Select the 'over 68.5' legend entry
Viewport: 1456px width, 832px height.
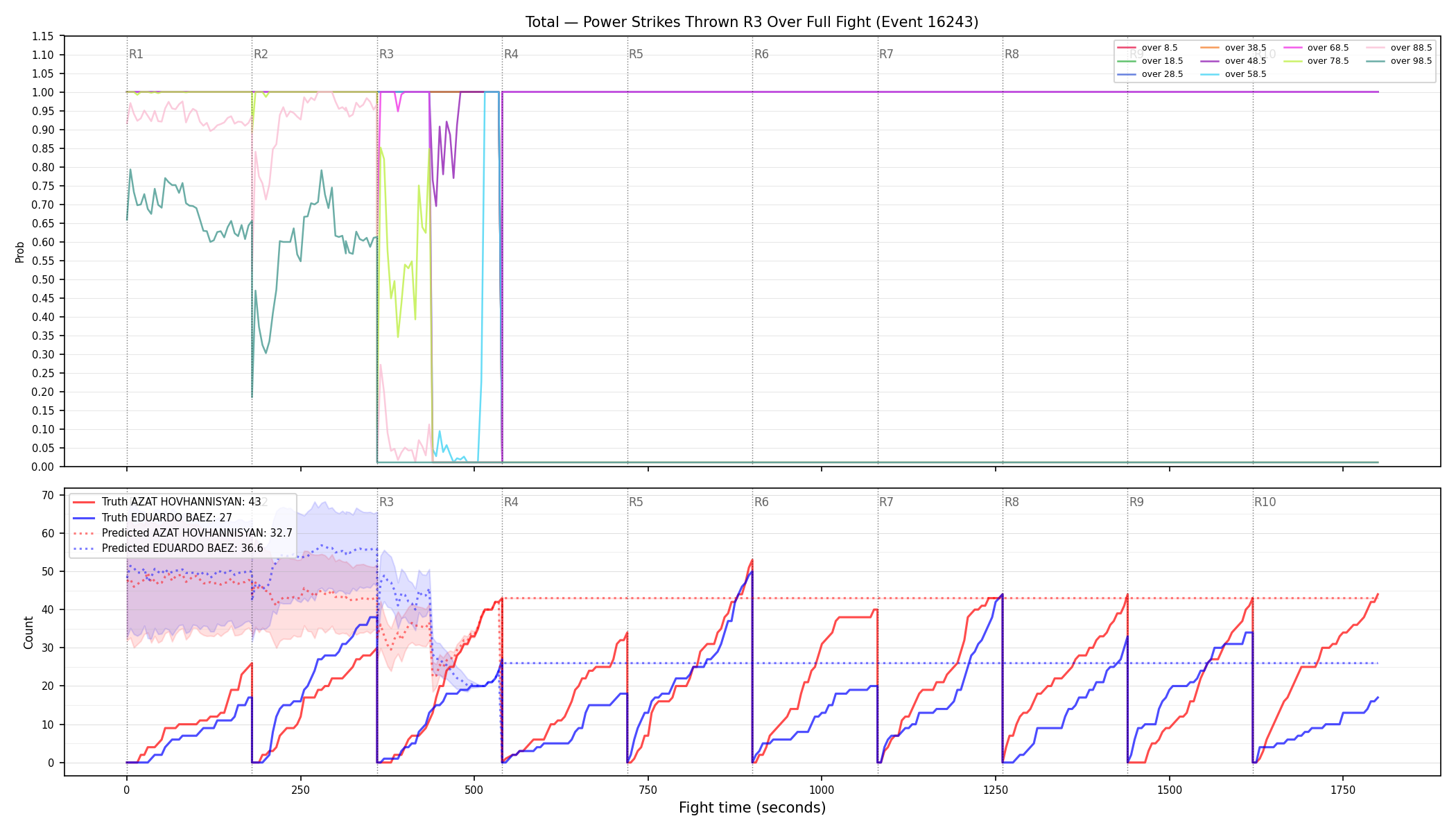1316,48
